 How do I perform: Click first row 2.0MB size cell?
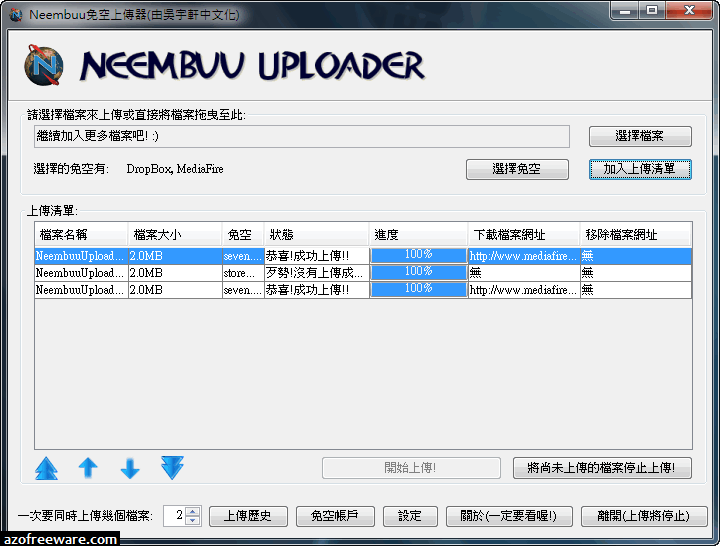175,256
